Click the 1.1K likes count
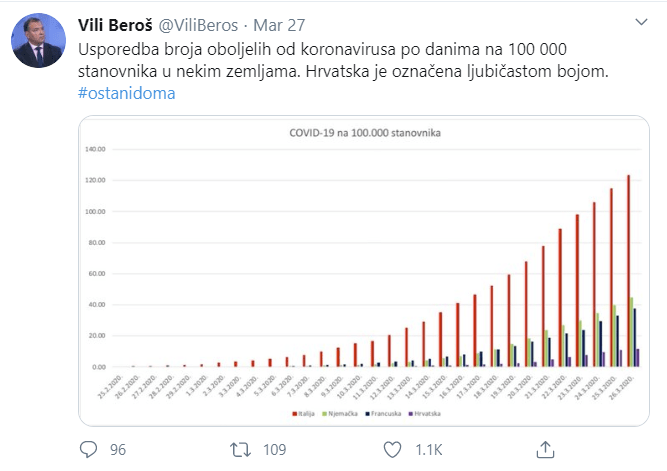The height and width of the screenshot is (471, 667). [429, 450]
